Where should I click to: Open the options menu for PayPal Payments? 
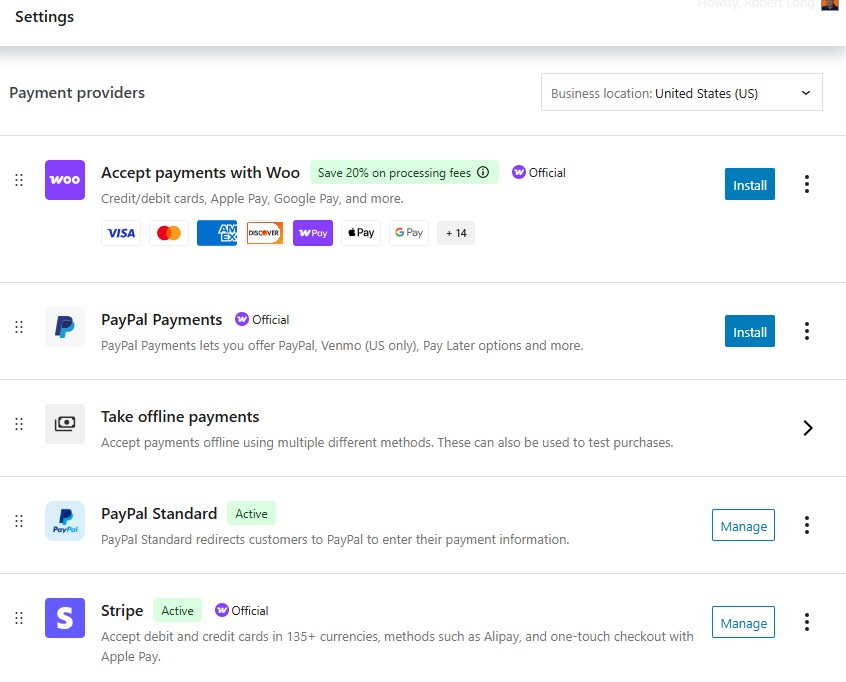(807, 331)
